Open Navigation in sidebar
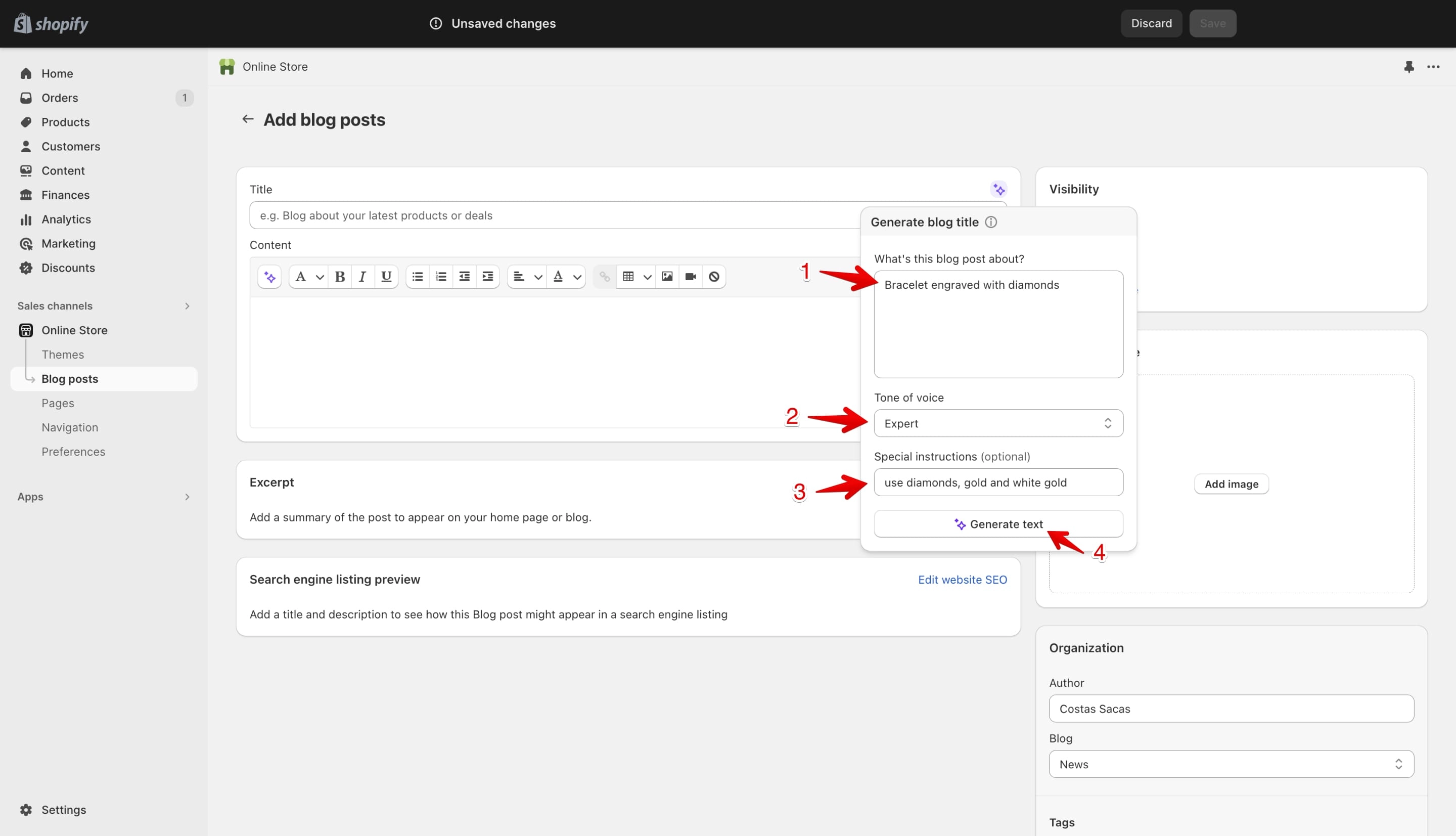1456x836 pixels. (69, 427)
